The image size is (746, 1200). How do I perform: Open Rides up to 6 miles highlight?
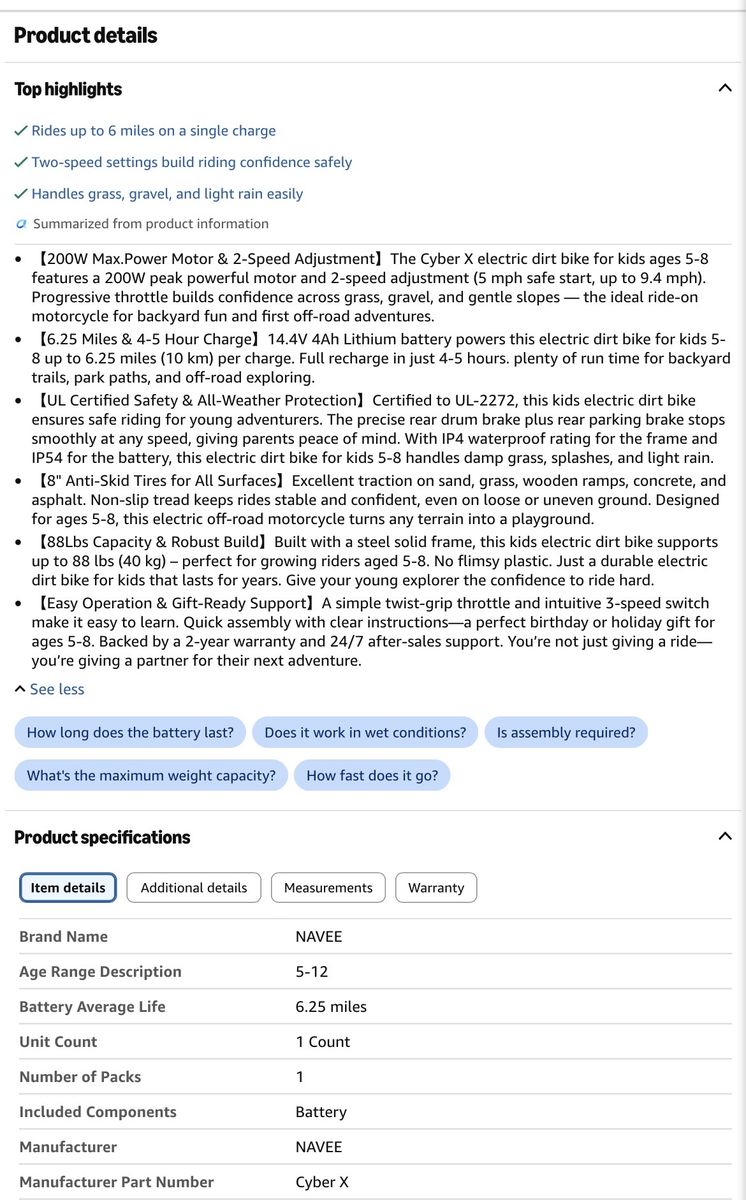(x=153, y=131)
